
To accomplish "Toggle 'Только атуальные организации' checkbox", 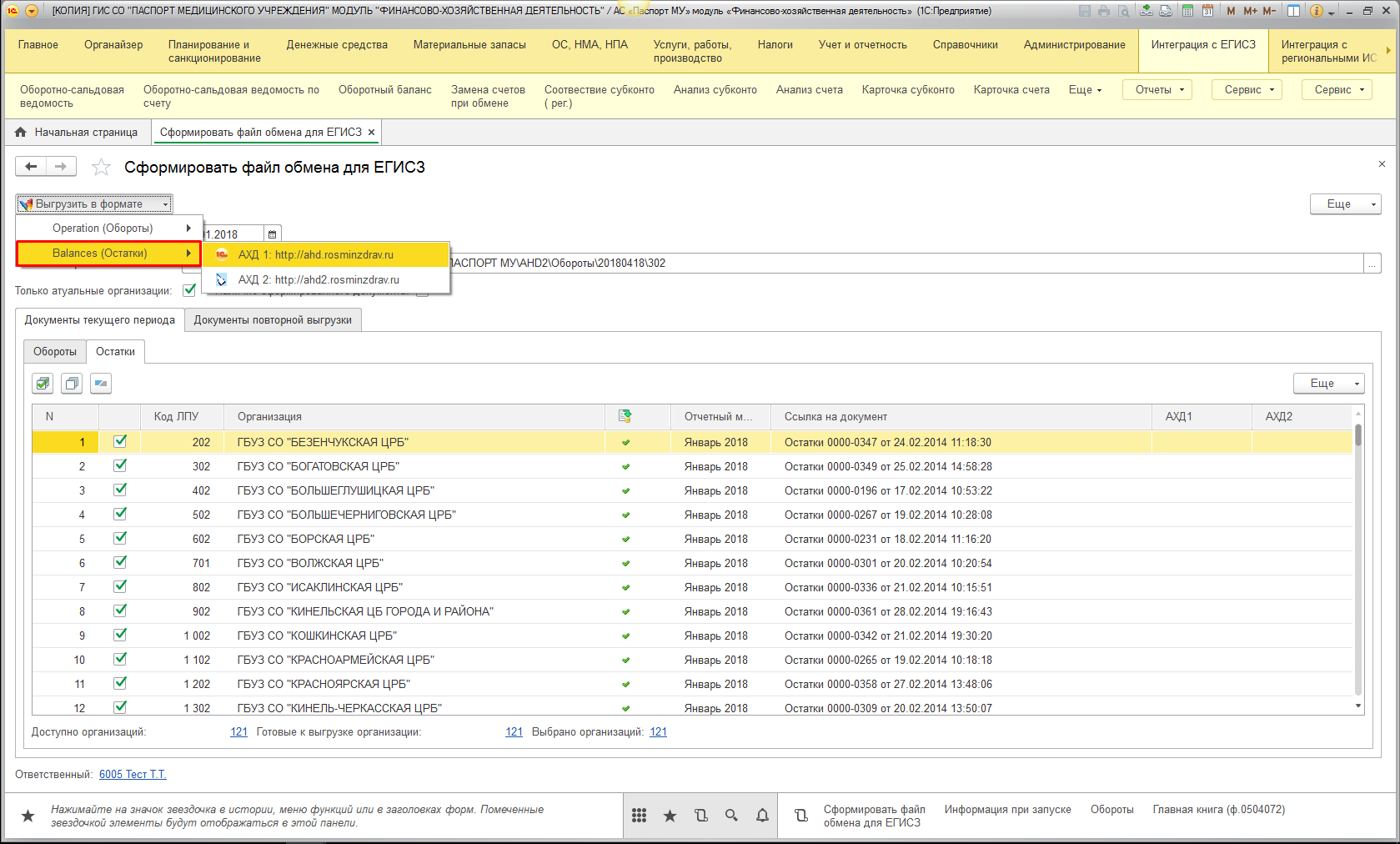I will pyautogui.click(x=189, y=290).
